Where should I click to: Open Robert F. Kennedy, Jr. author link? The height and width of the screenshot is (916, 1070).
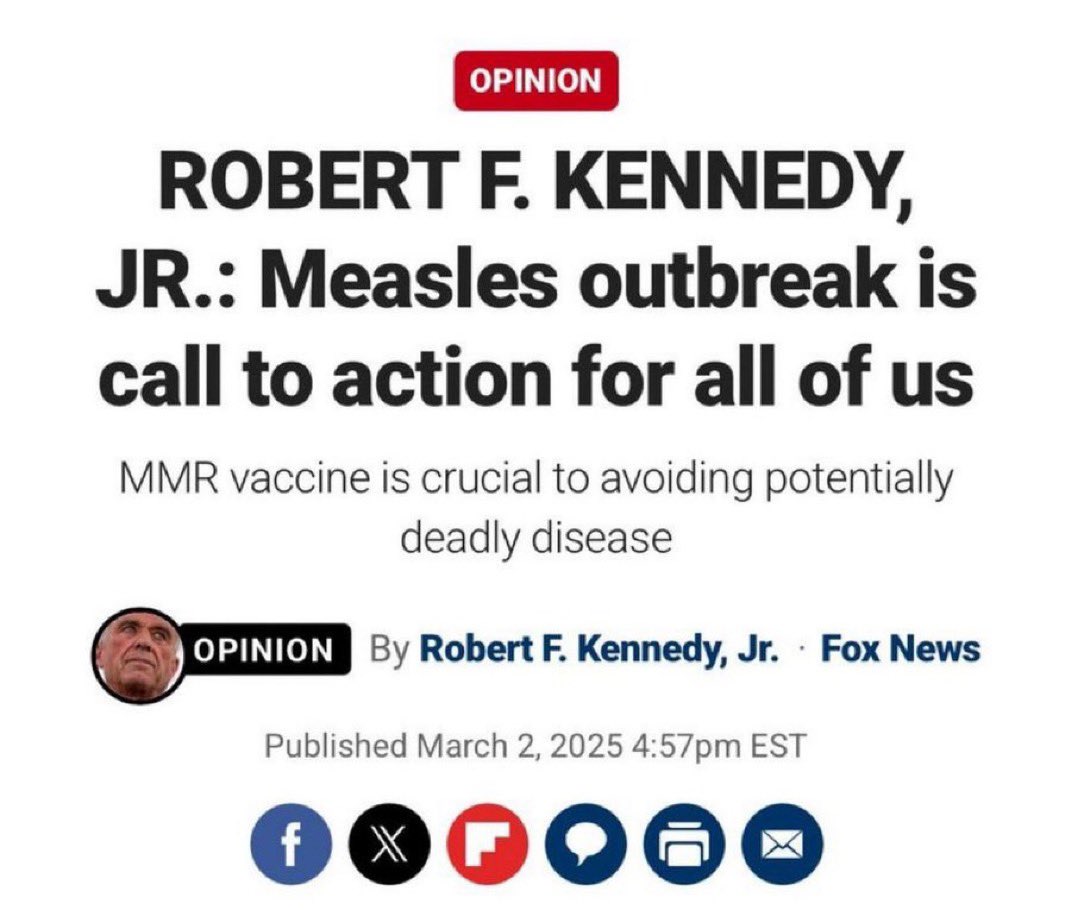599,649
